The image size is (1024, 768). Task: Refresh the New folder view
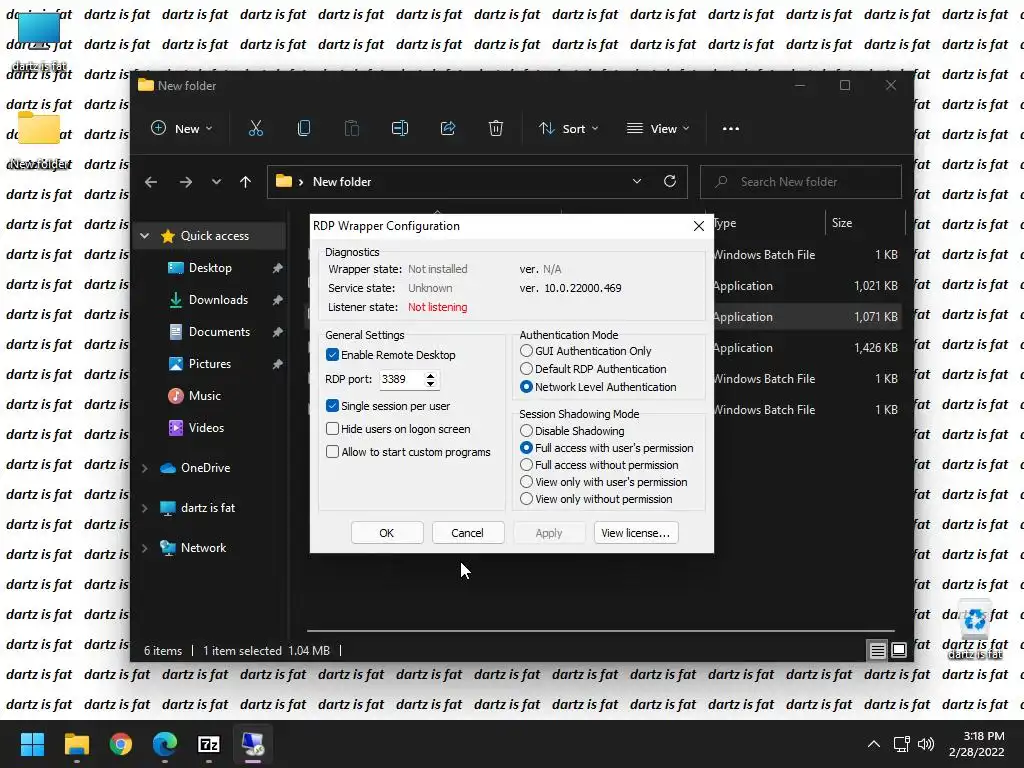(670, 182)
